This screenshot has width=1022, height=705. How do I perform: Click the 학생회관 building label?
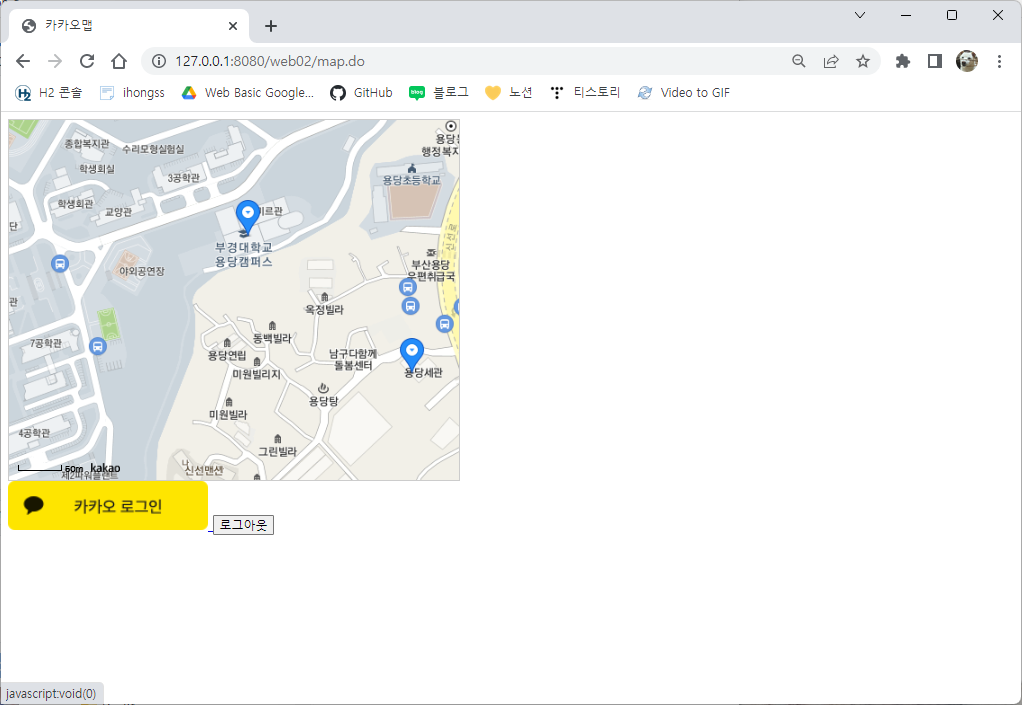coord(75,204)
